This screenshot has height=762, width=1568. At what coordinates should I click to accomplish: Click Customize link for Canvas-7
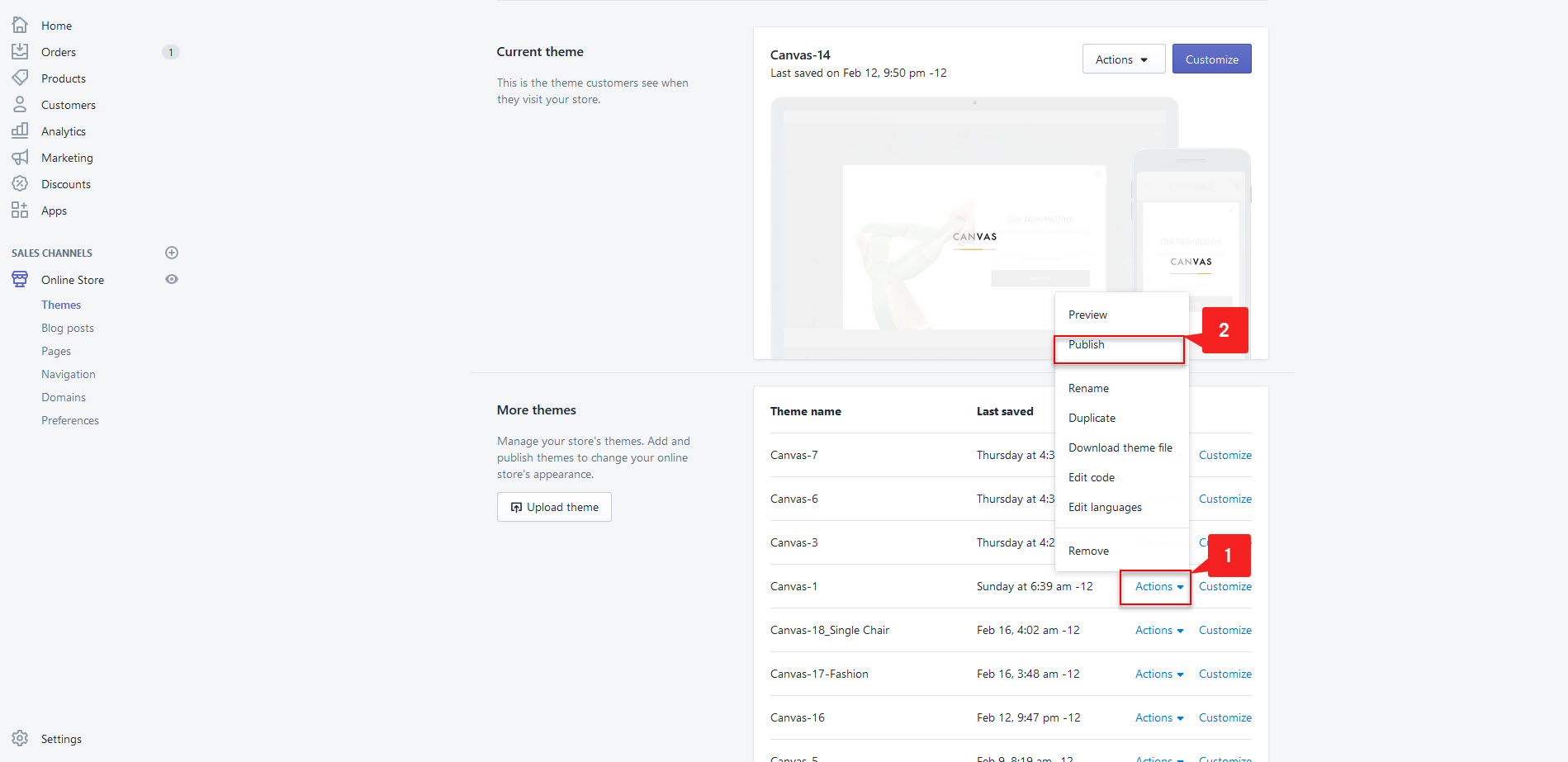(1225, 455)
